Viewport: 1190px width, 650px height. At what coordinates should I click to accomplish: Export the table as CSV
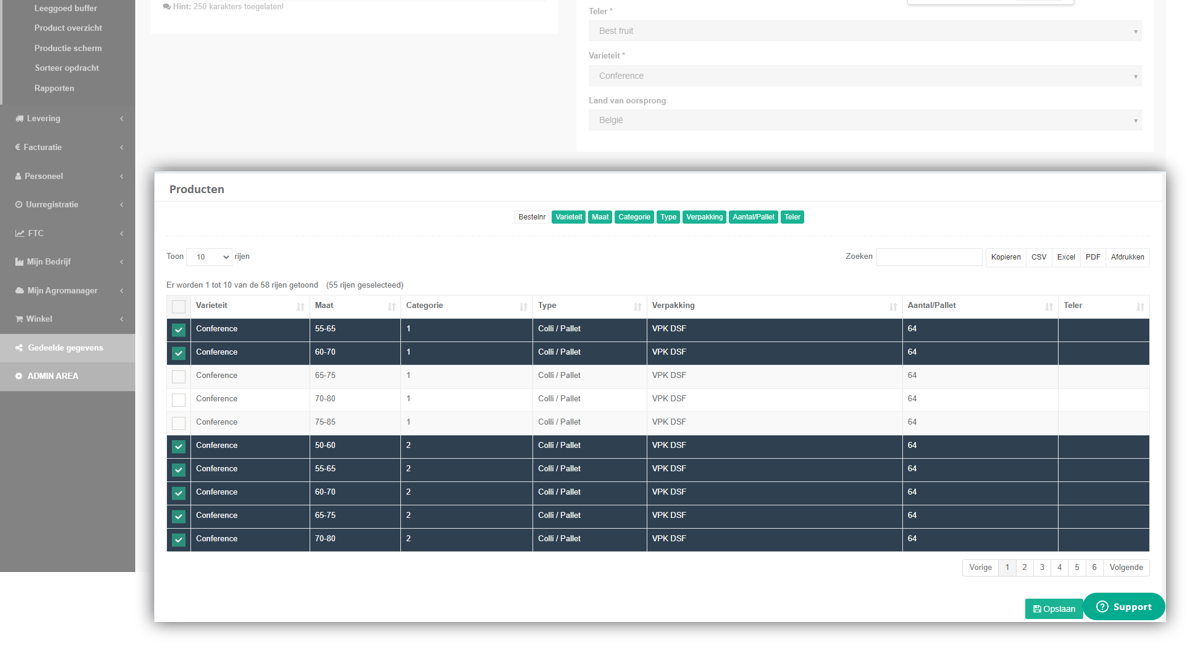1039,257
